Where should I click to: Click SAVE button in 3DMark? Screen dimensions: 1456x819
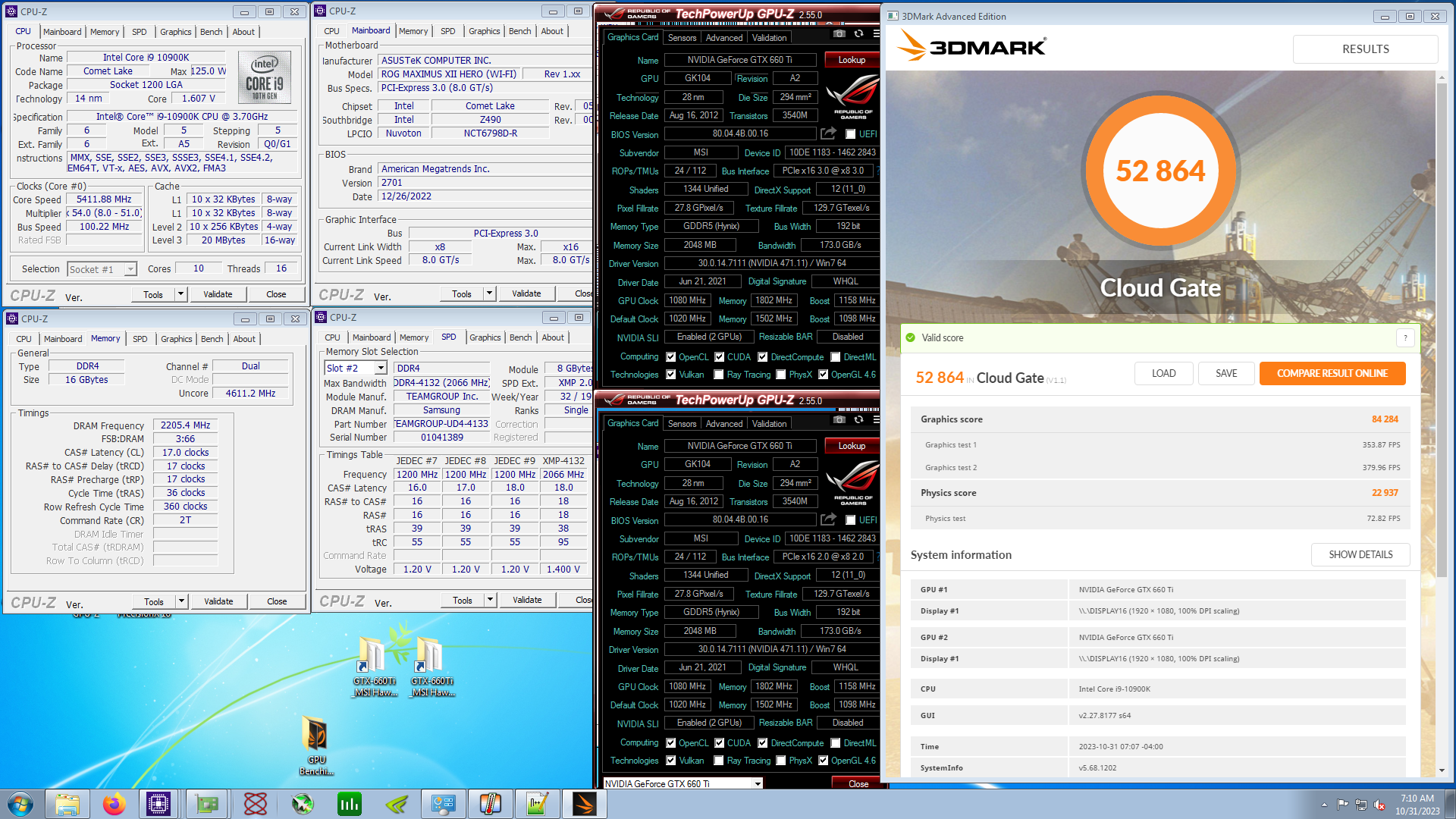[1226, 373]
